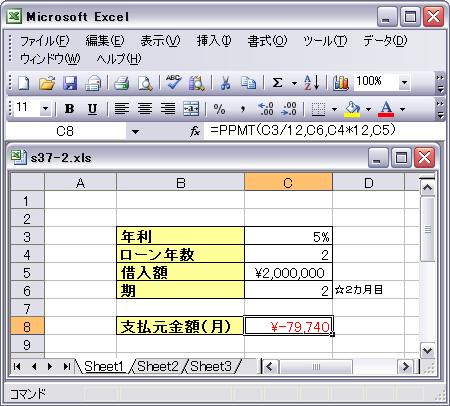Screen dimensions: 450x406
Task: Expand the Name Box dropdown arrow
Action: pos(135,132)
